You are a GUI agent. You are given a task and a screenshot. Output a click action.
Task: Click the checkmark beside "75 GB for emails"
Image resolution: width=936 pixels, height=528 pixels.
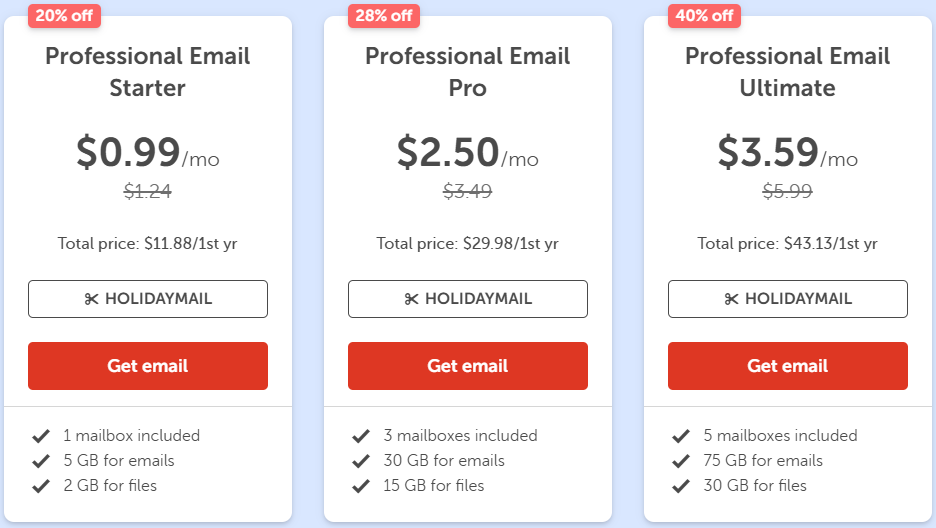click(x=681, y=461)
